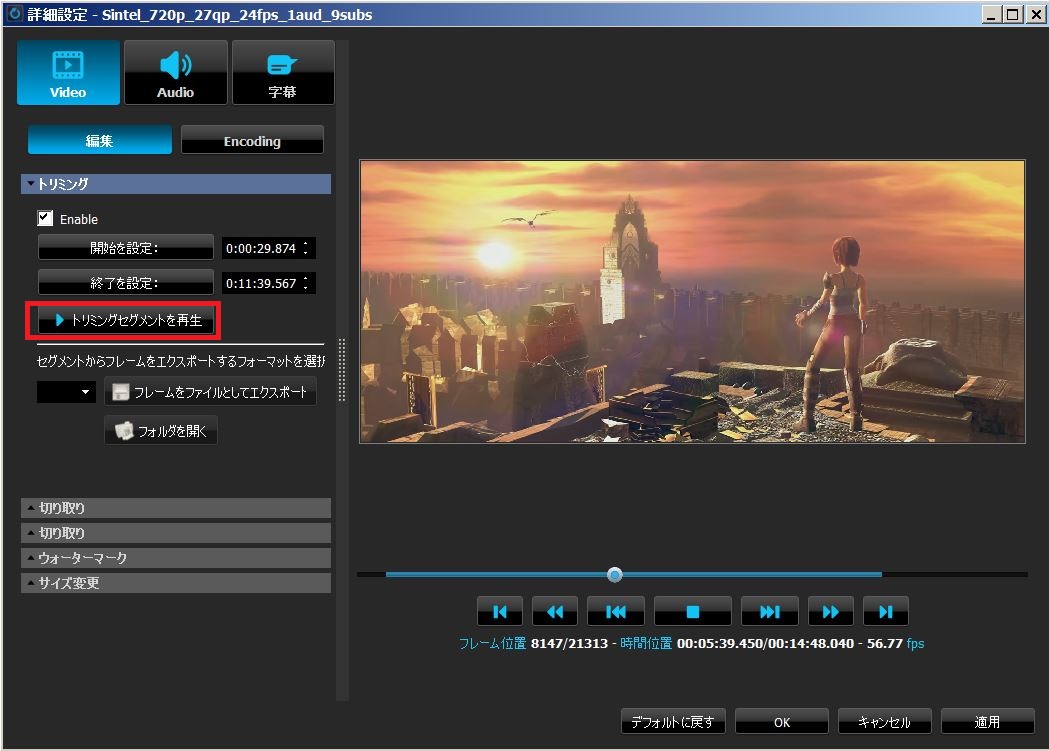Image resolution: width=1049 pixels, height=751 pixels.
Task: Jump to the video end
Action: coord(886,611)
